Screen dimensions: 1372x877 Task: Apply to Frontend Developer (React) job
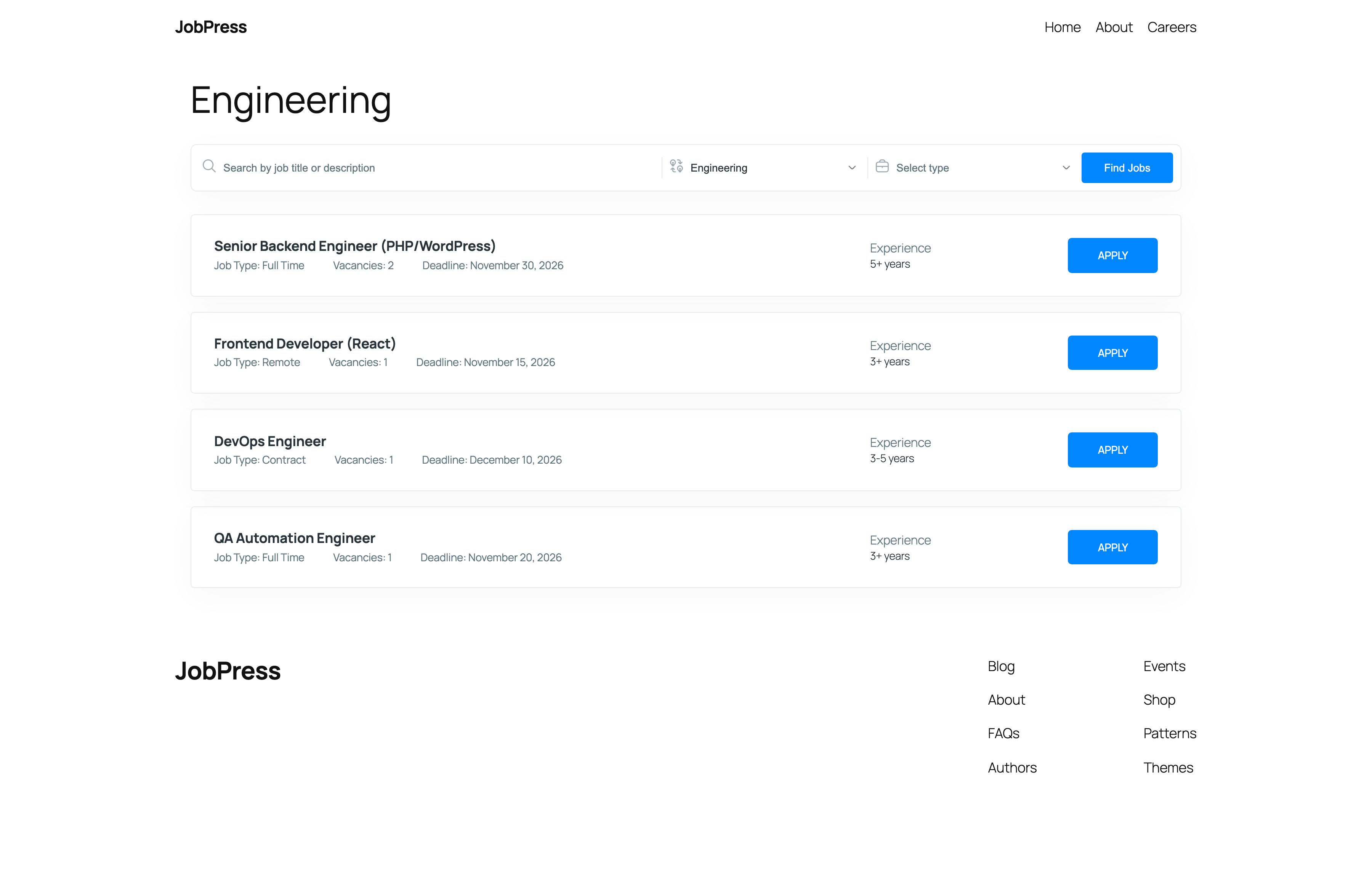coord(1112,353)
